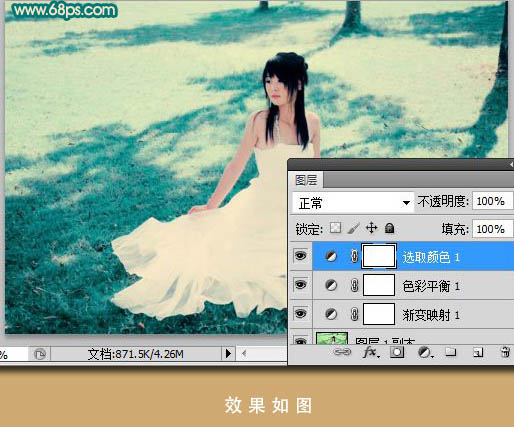Delete layer with trash icon
514x427 pixels.
click(x=506, y=352)
